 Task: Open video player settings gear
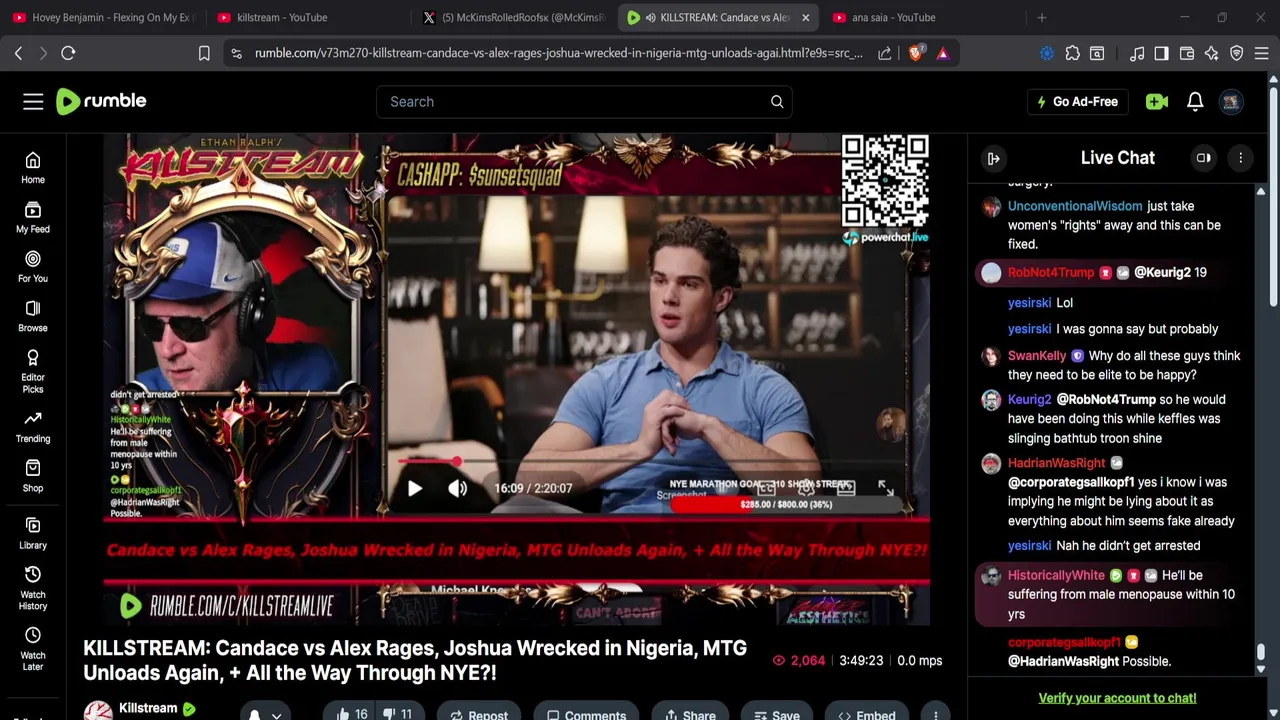point(806,488)
